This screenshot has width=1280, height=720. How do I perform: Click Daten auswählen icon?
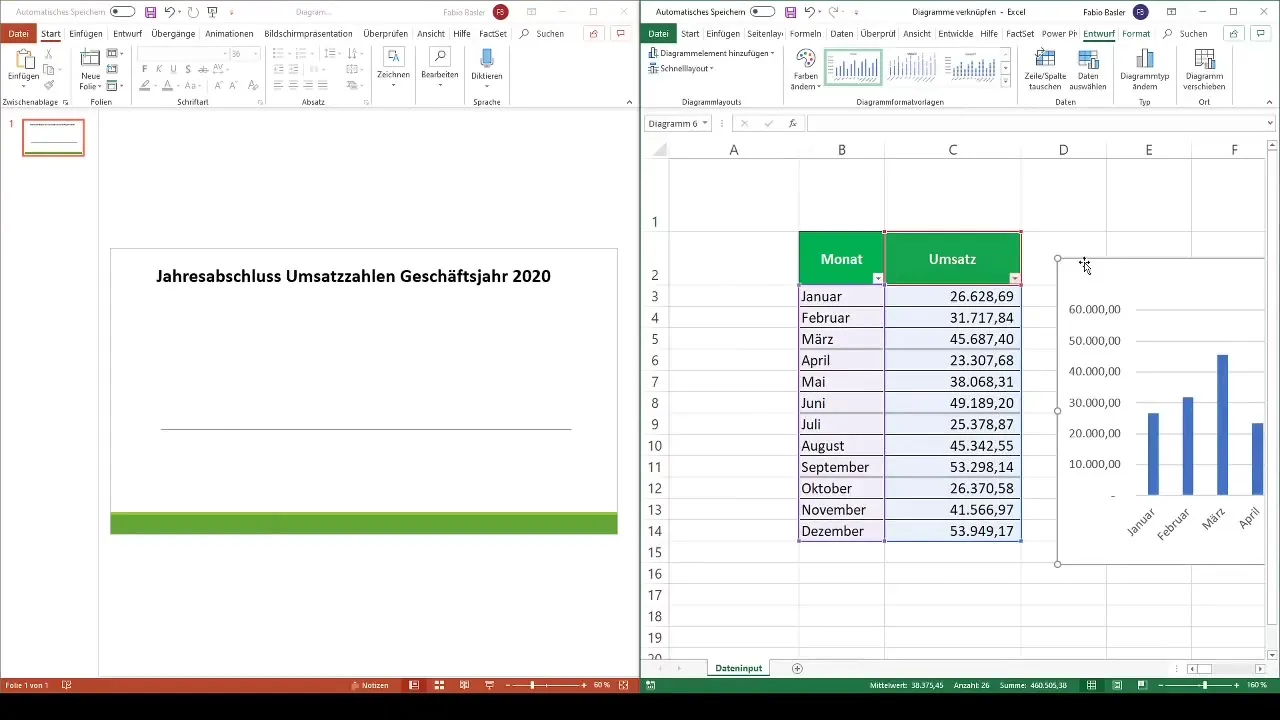[1089, 60]
